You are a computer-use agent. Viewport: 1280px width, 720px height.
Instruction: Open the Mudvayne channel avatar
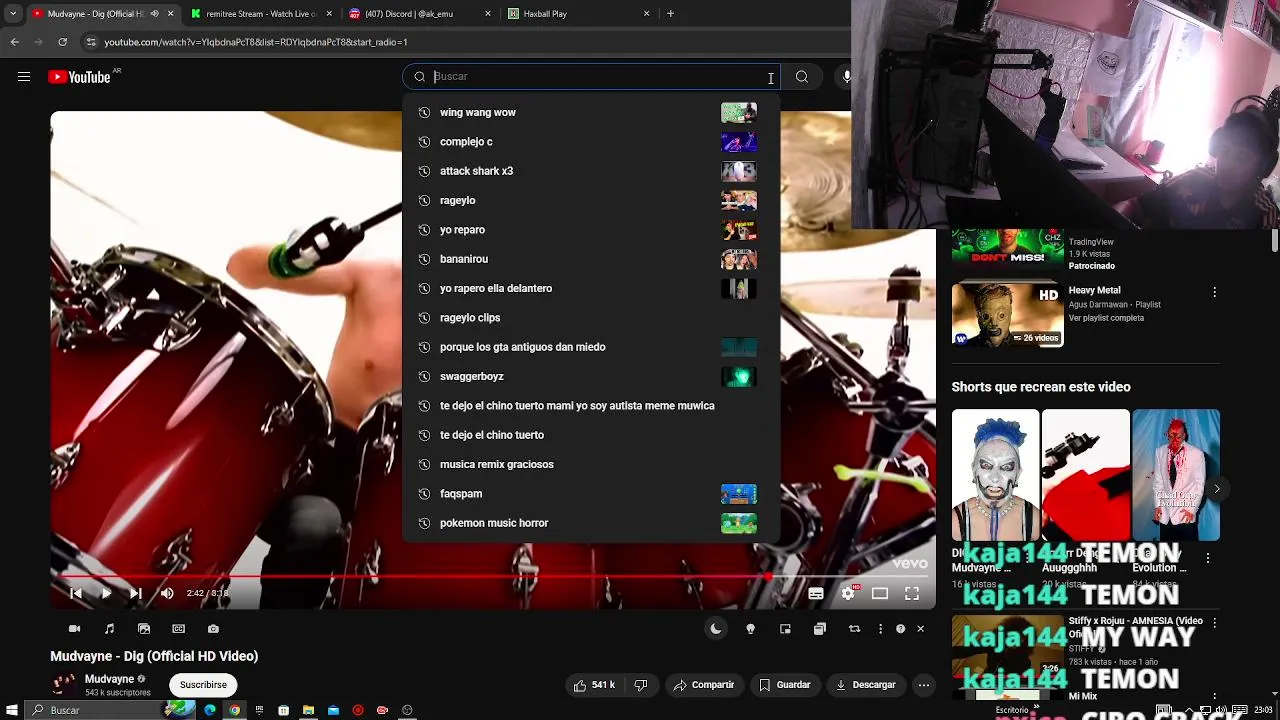click(x=63, y=685)
